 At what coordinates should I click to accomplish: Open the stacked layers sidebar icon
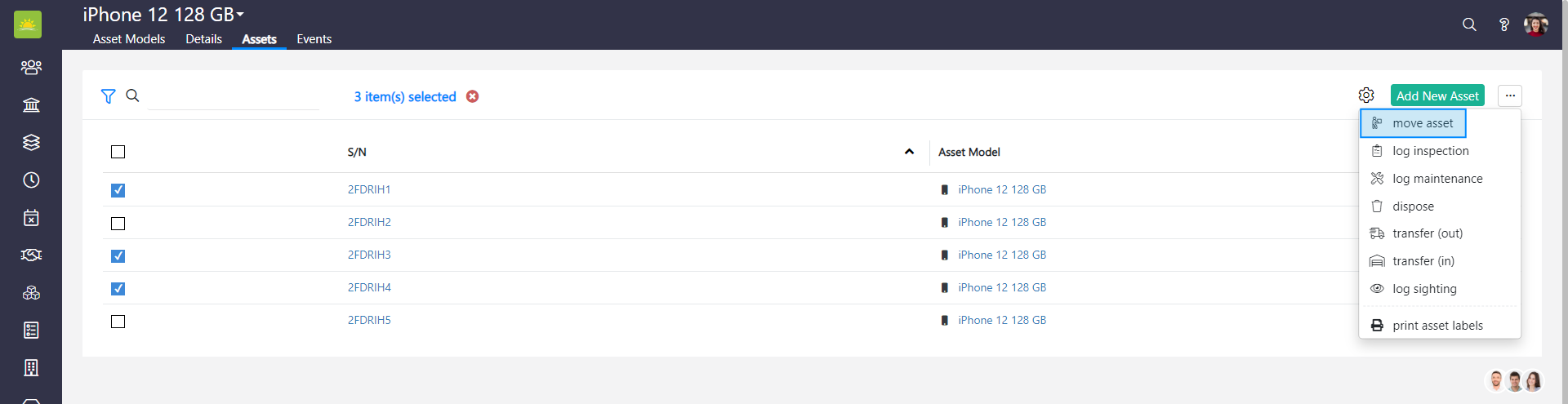point(31,142)
